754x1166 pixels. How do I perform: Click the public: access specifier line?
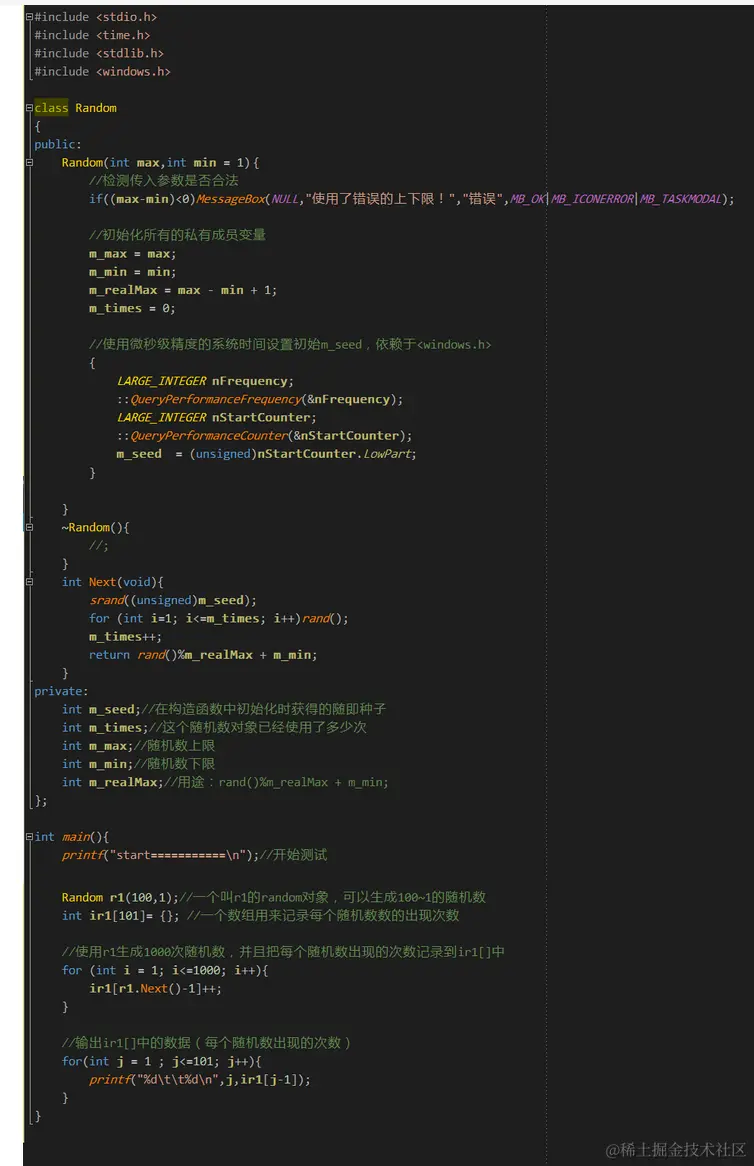tap(58, 144)
